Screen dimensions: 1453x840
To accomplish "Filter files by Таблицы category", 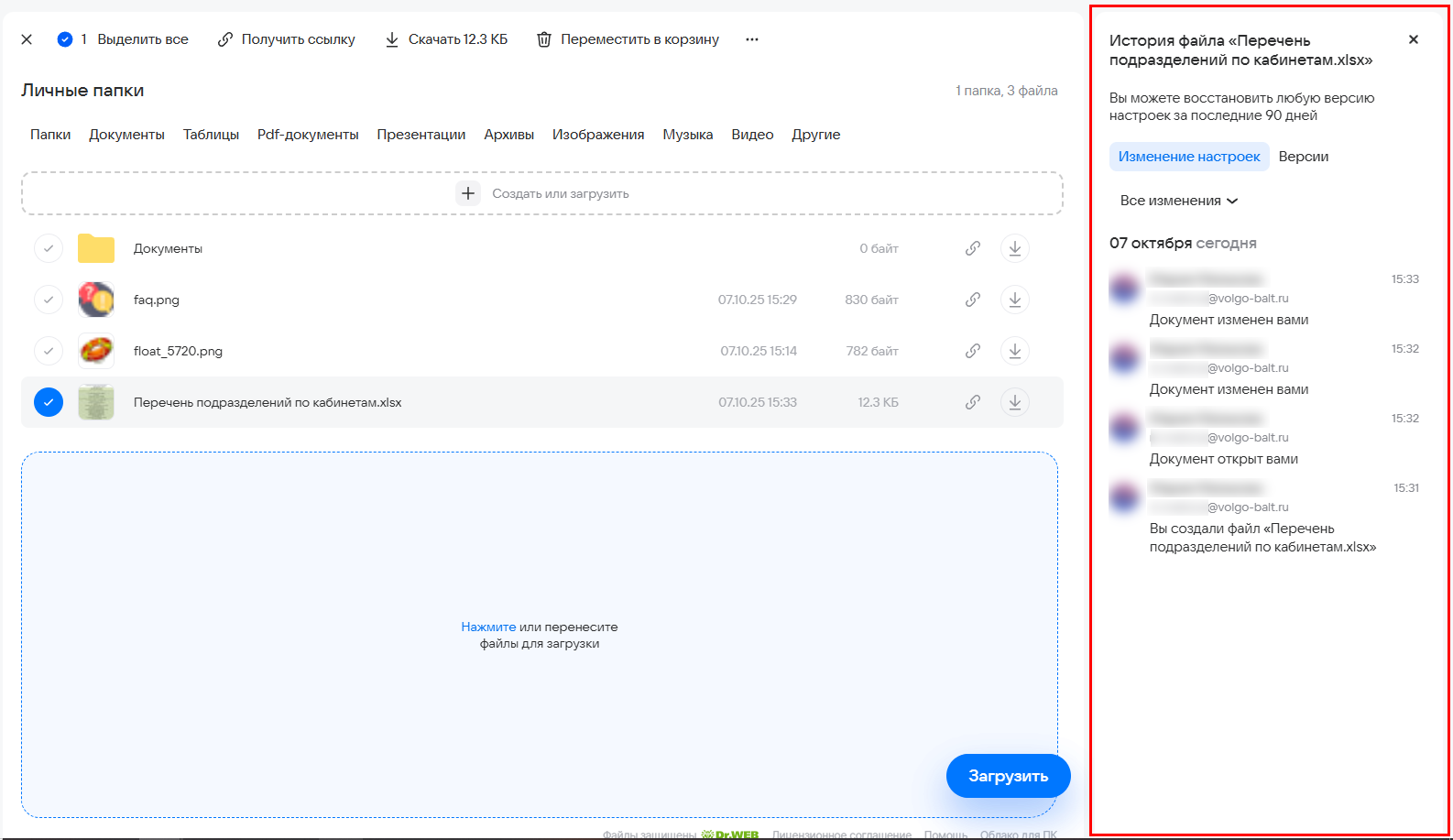I will 211,135.
